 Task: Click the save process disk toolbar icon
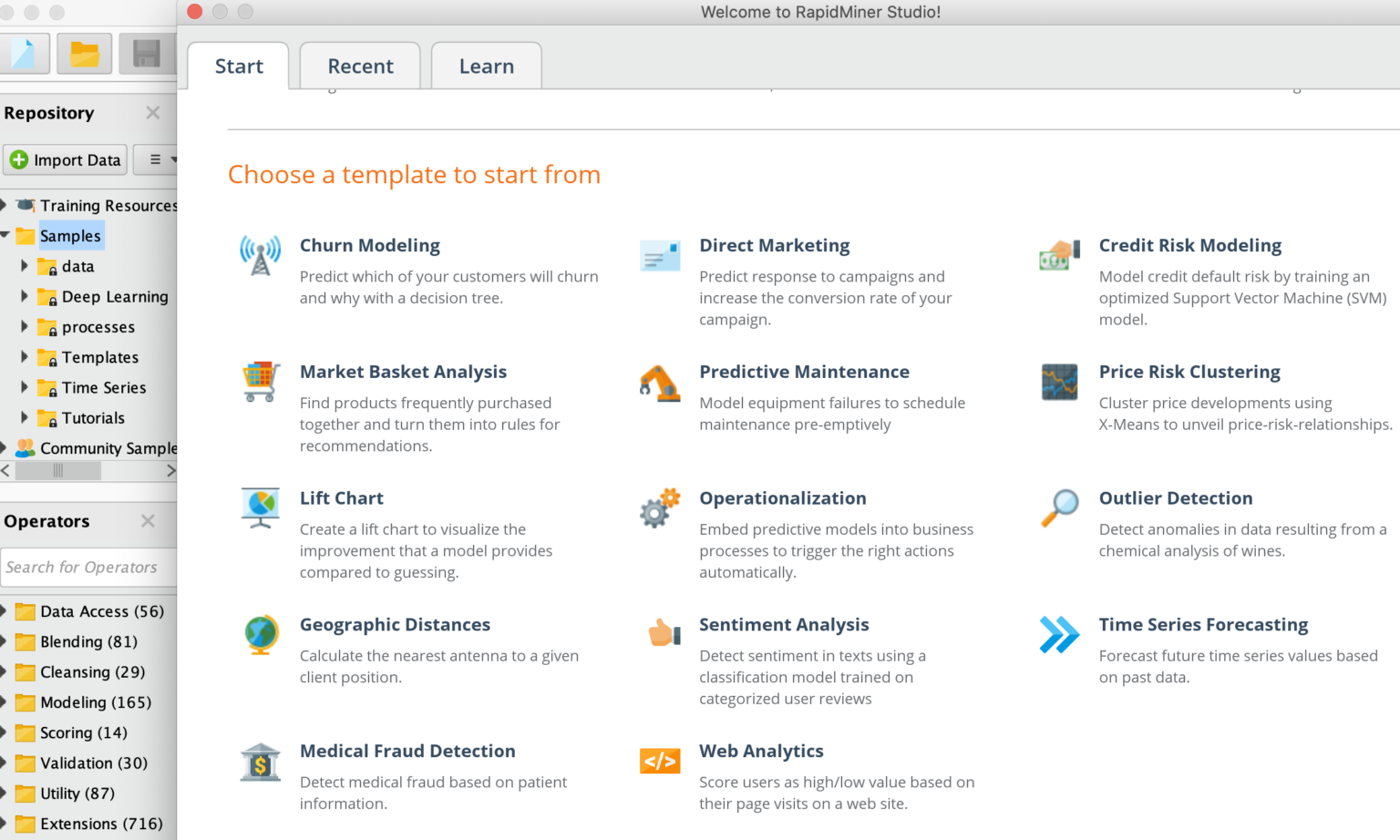pyautogui.click(x=147, y=54)
